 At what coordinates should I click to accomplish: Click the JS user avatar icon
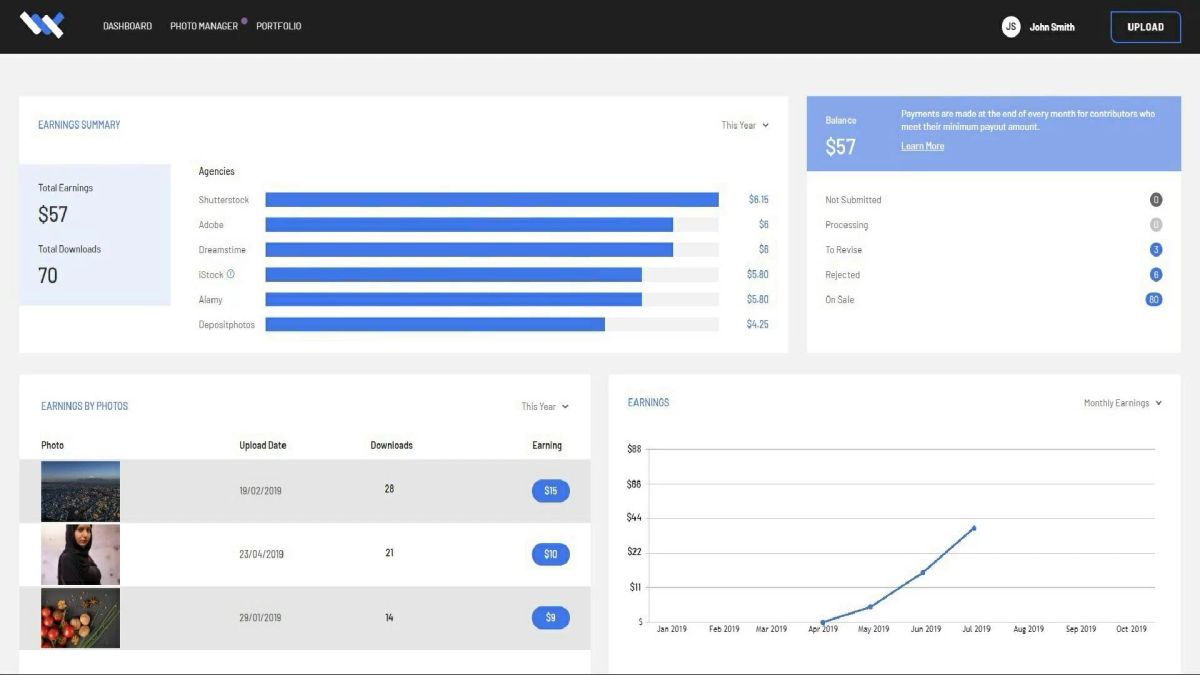[1010, 27]
